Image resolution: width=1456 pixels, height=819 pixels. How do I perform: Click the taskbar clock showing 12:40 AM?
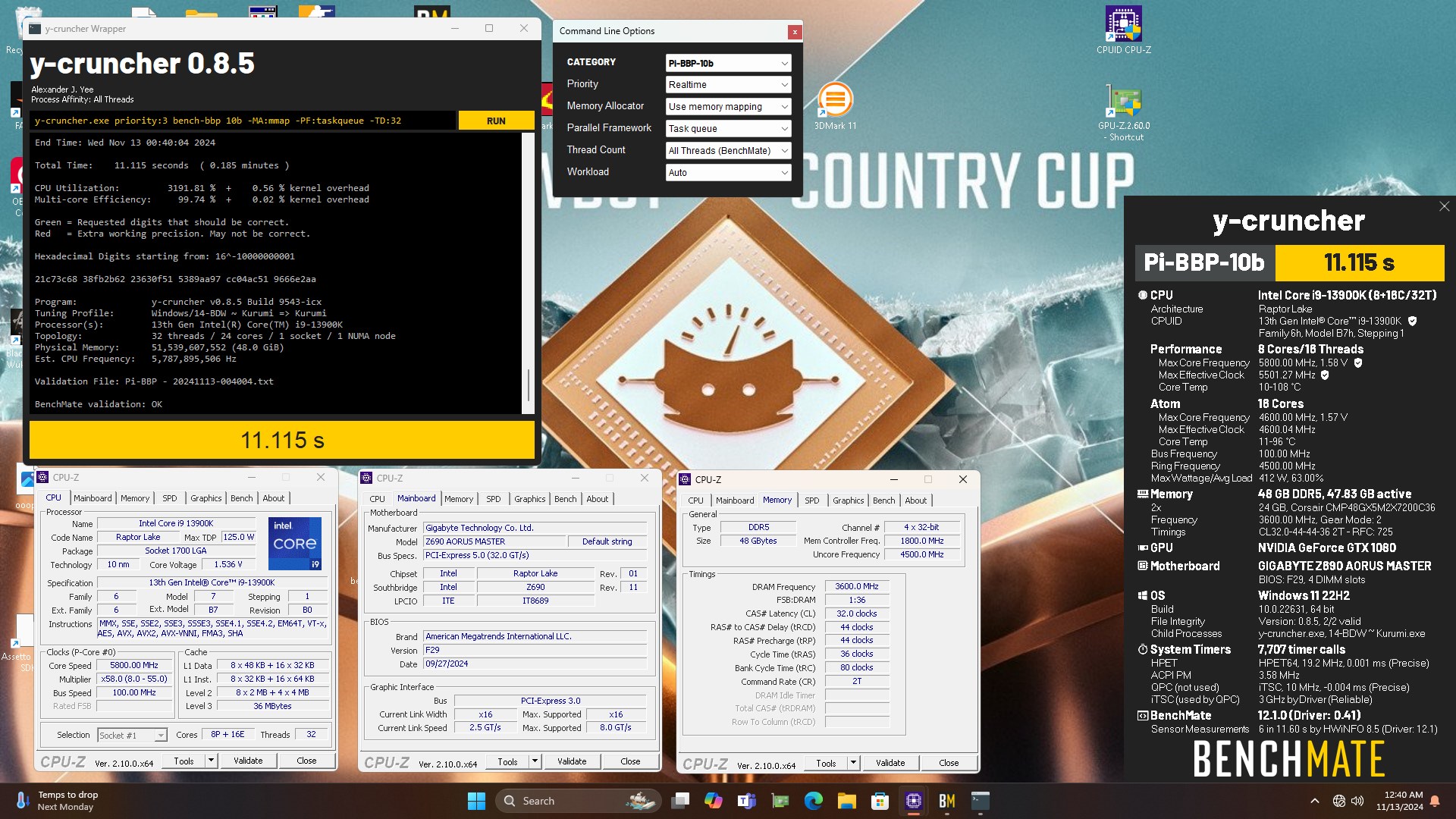1401,801
